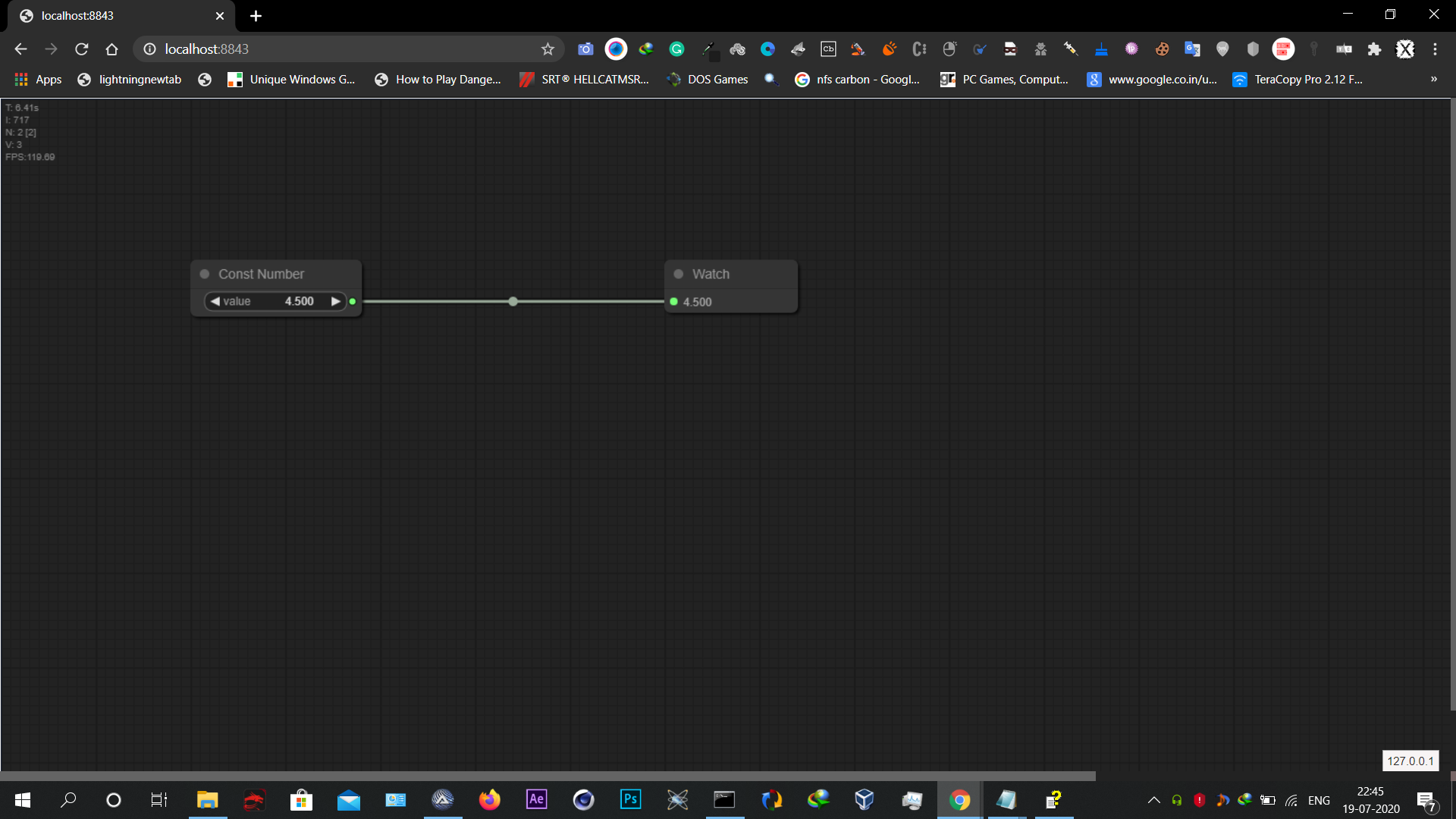Select the Watch node title

pyautogui.click(x=711, y=274)
